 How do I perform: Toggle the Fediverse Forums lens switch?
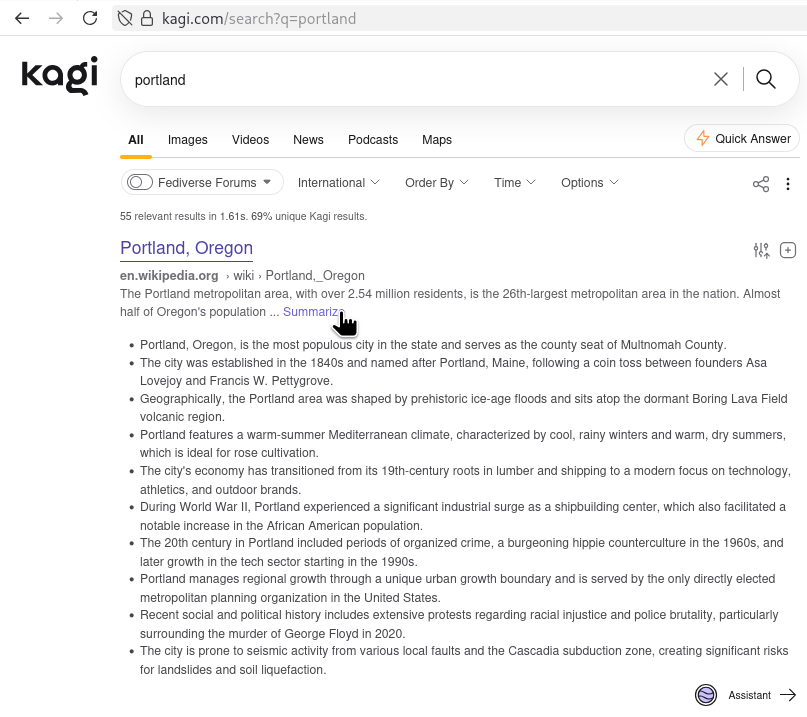[139, 182]
